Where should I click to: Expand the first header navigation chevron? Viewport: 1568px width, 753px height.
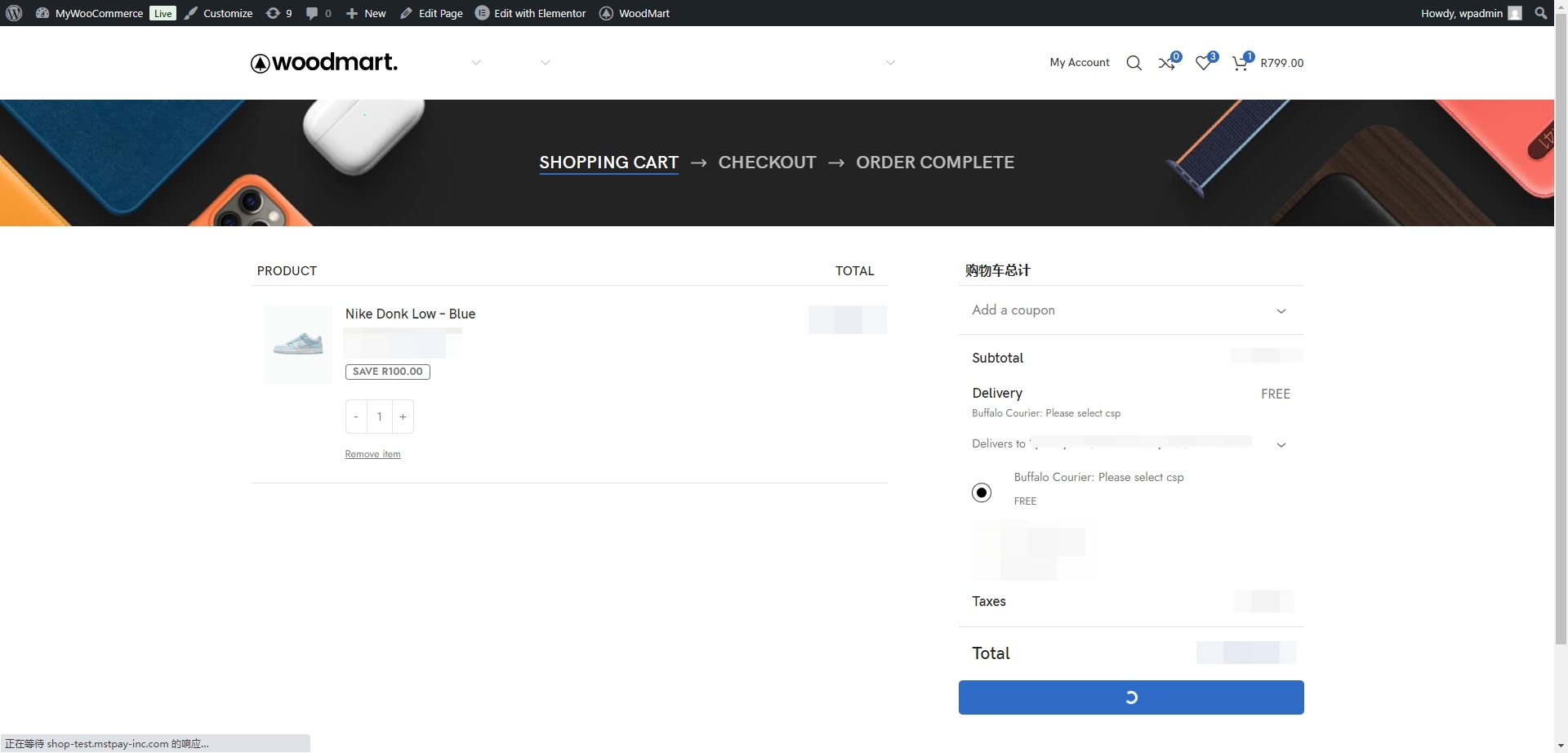(x=476, y=63)
